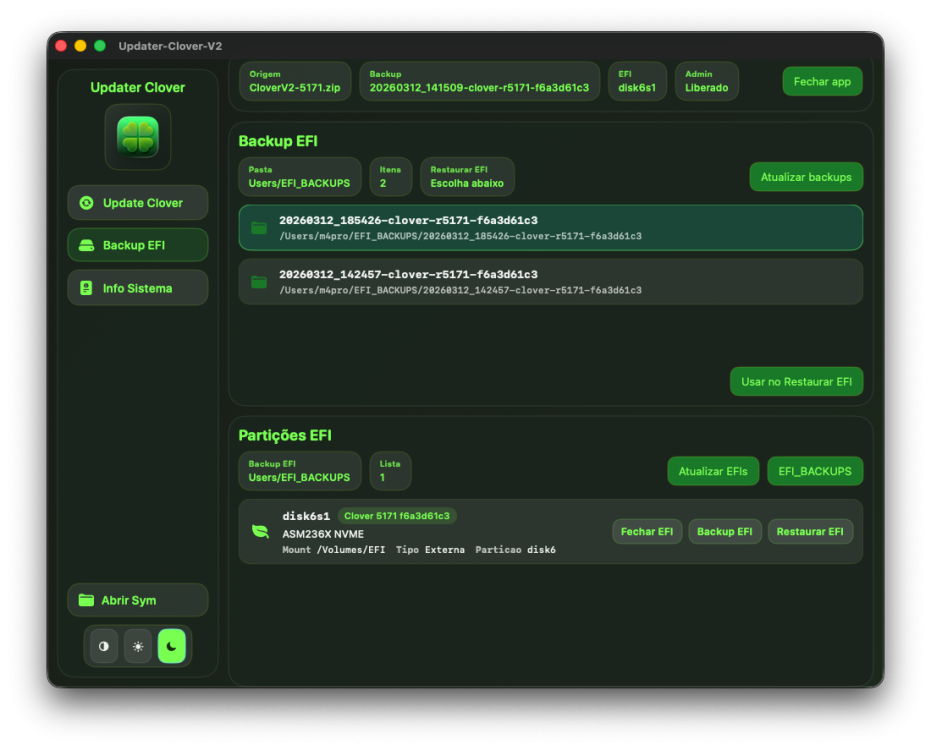This screenshot has width=931, height=750.
Task: Click the folder icon of backup 20260312_185426
Action: tap(259, 227)
